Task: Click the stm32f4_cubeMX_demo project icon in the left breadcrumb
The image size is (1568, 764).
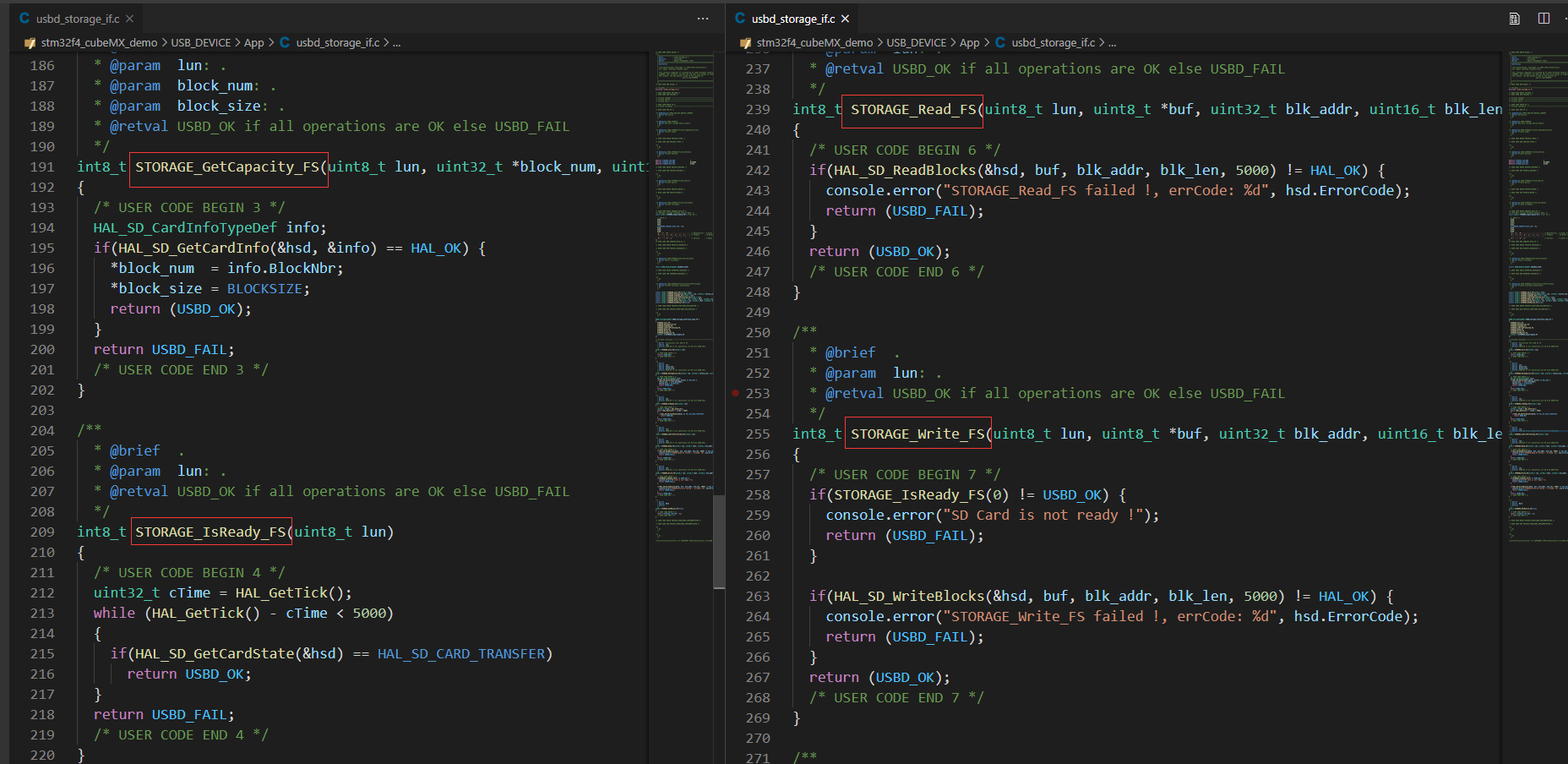Action: coord(30,42)
